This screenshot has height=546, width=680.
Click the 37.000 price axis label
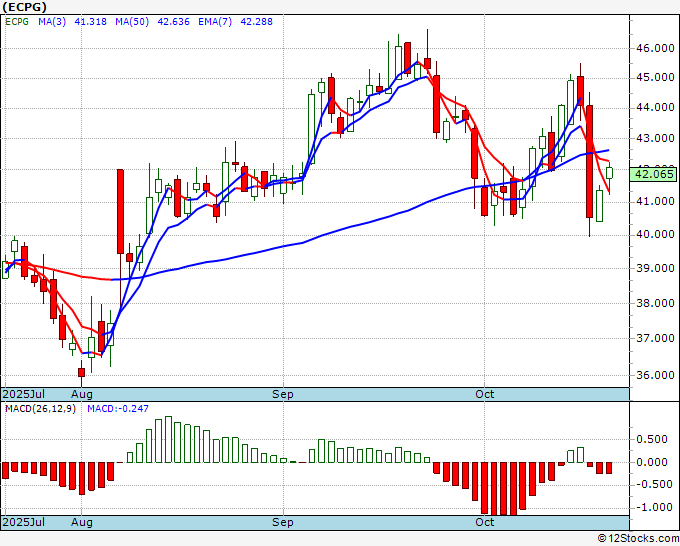(x=655, y=338)
